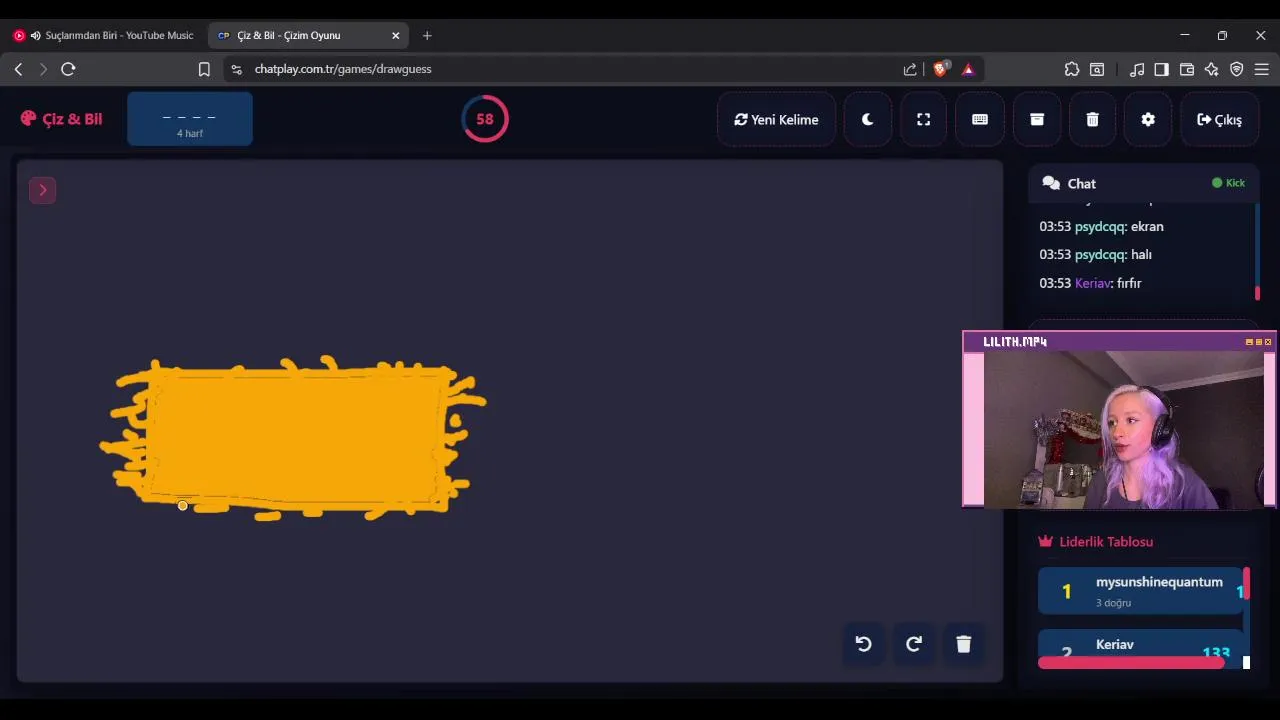
Task: Exit the game with Çıkış
Action: (1219, 119)
